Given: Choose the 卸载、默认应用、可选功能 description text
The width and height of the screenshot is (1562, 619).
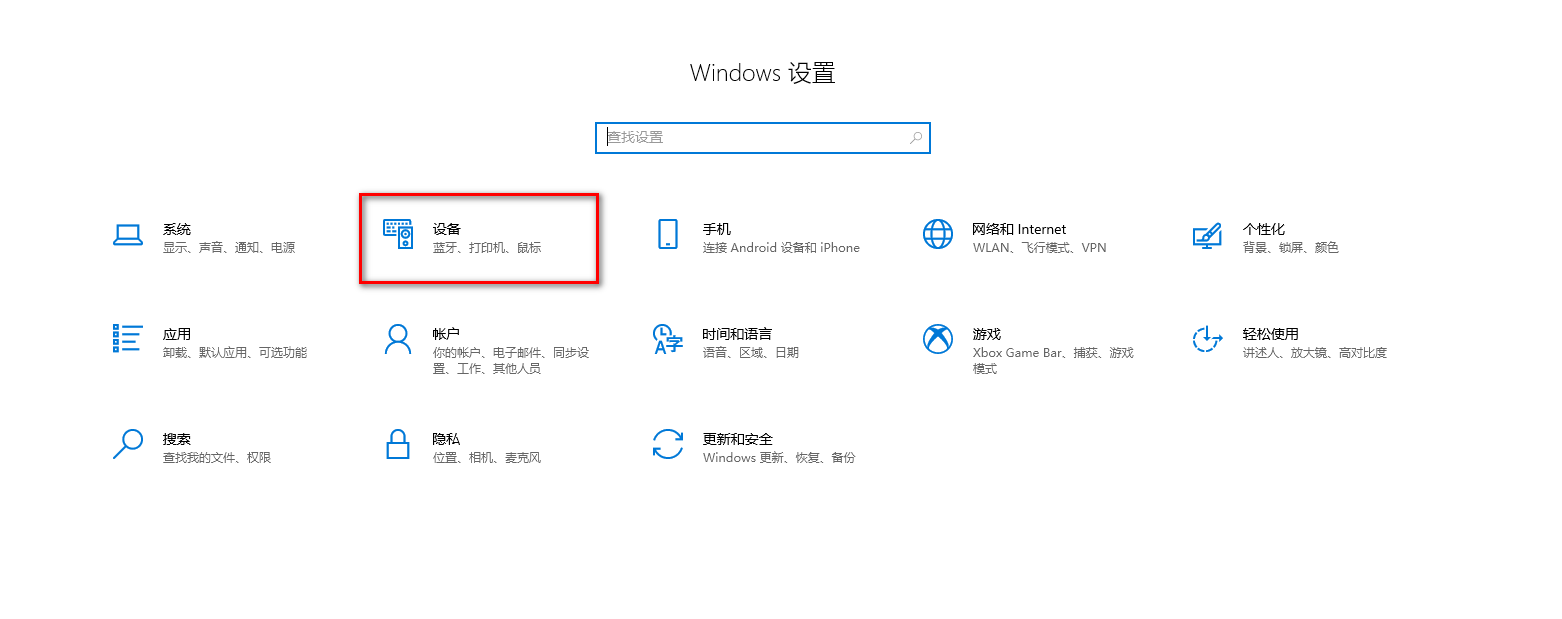Looking at the screenshot, I should 234,353.
